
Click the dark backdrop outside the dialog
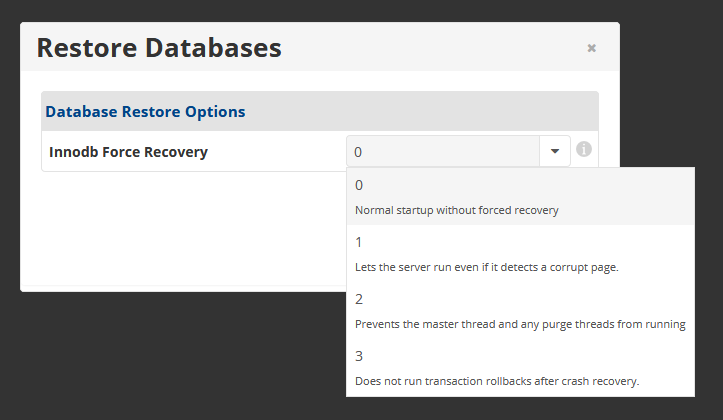(184, 360)
